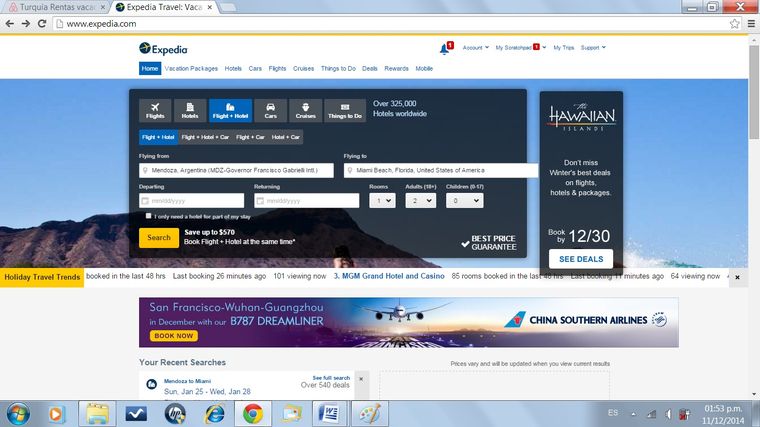
Task: Open Vacation Packages in the navigation bar
Action: 191,69
